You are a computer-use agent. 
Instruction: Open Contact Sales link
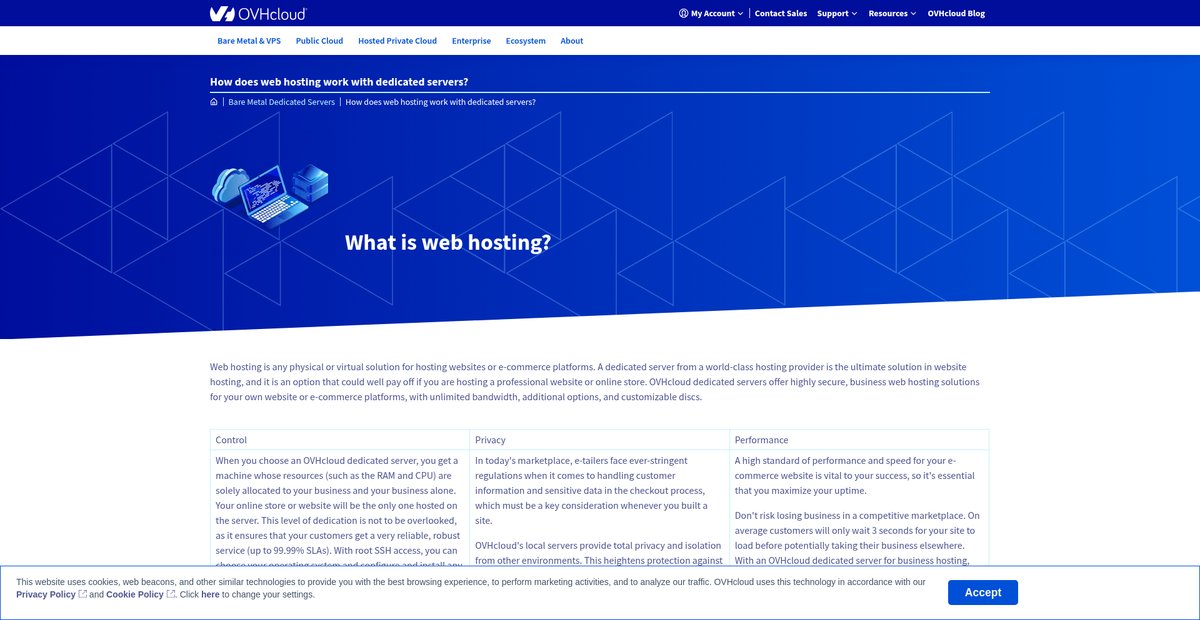coord(781,13)
